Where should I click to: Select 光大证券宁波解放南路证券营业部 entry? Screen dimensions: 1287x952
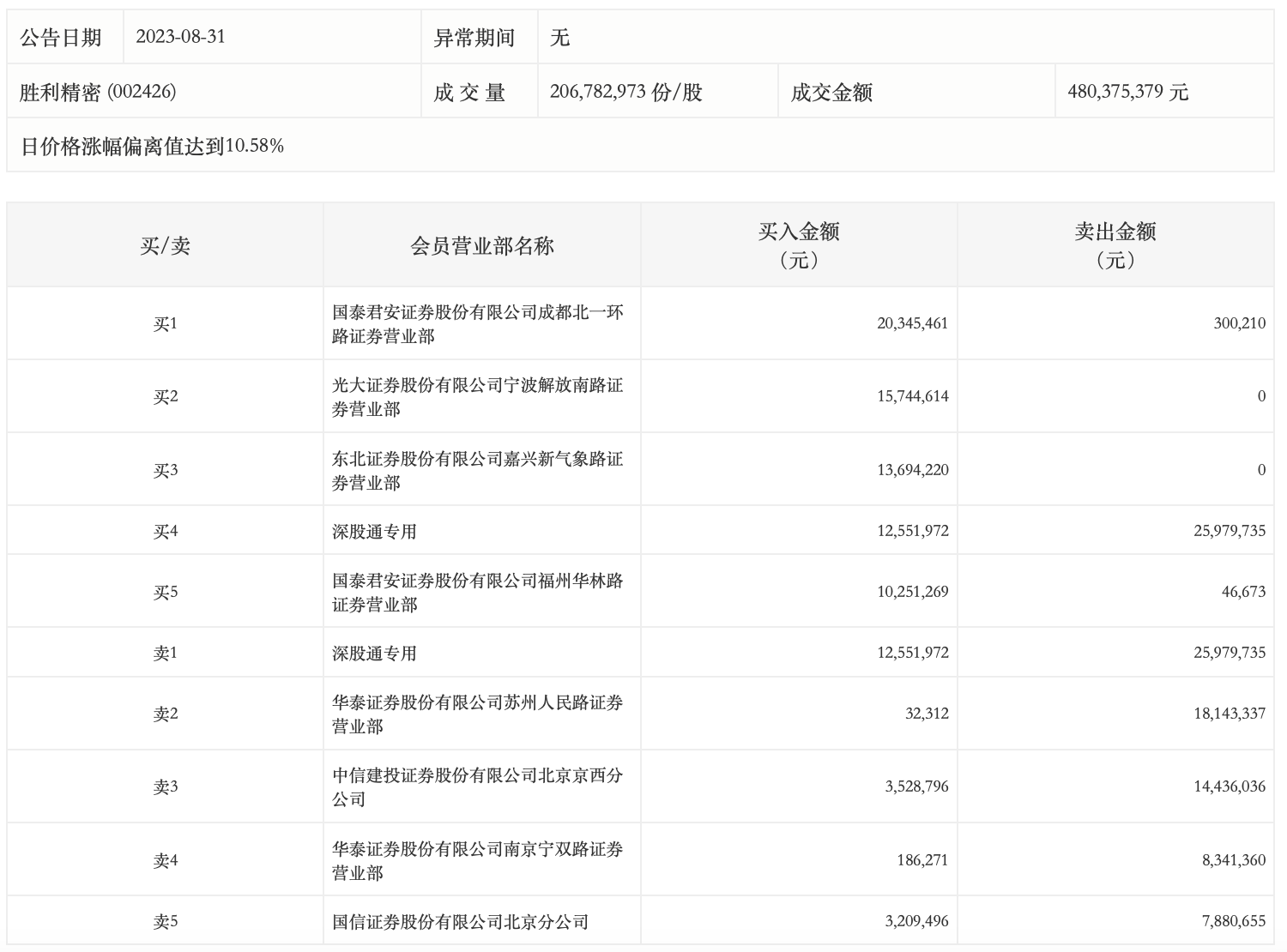478,397
